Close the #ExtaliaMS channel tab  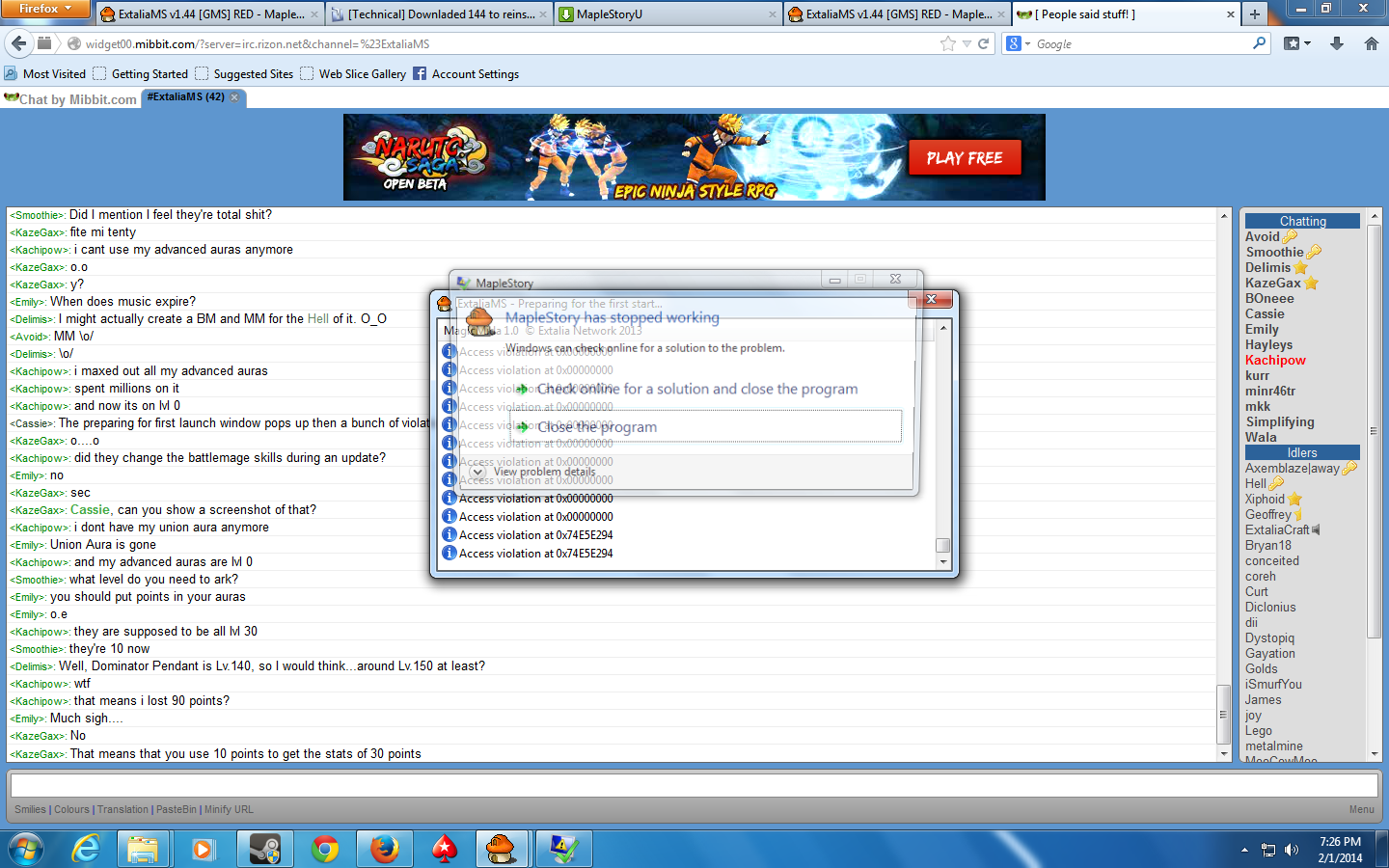click(x=234, y=97)
